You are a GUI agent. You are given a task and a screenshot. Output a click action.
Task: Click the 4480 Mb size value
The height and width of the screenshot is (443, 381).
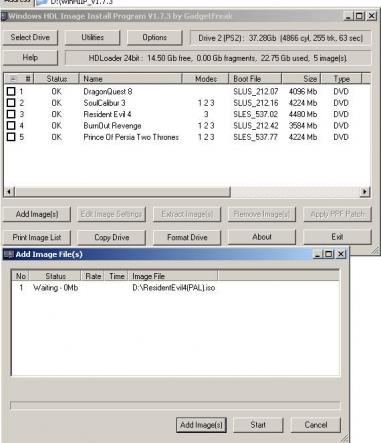coord(303,114)
